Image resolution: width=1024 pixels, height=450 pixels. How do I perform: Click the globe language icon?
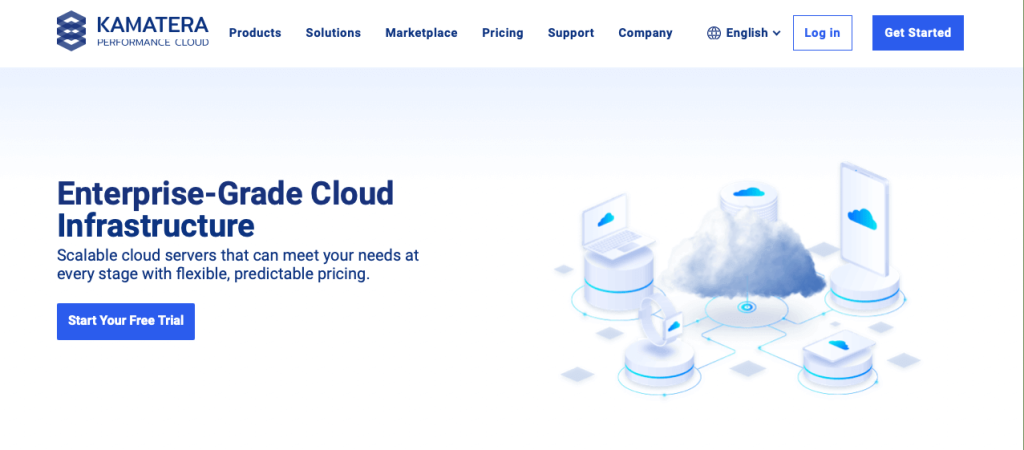click(713, 33)
